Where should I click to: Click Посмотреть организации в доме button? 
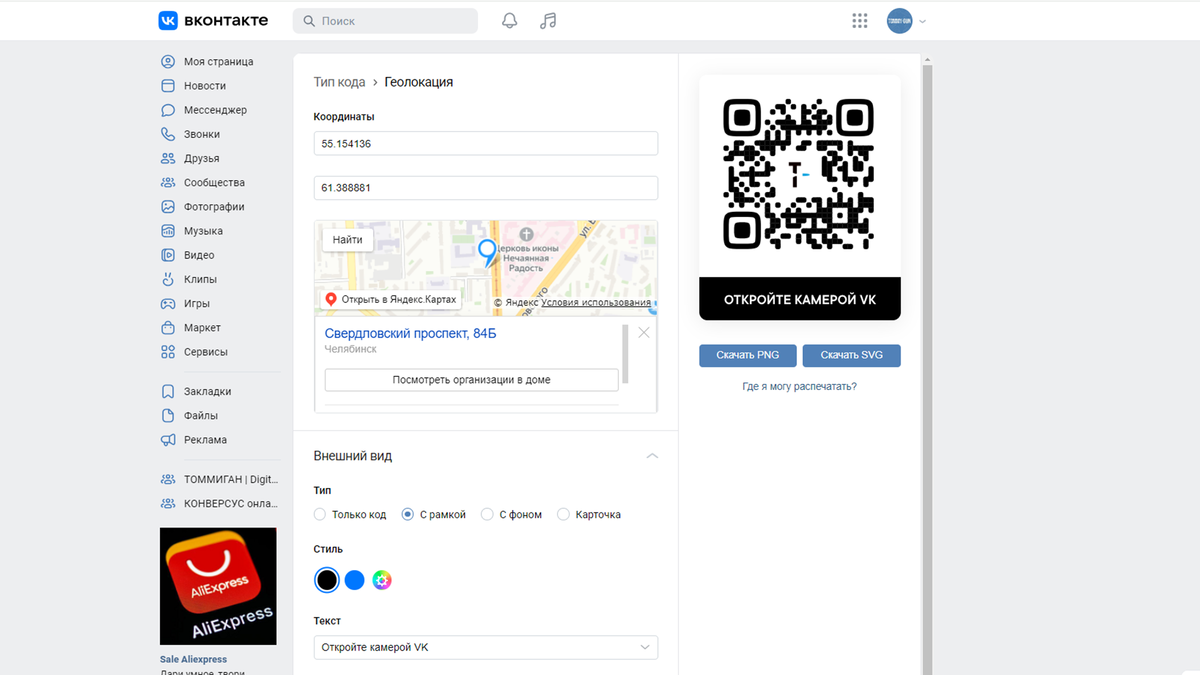tap(471, 380)
